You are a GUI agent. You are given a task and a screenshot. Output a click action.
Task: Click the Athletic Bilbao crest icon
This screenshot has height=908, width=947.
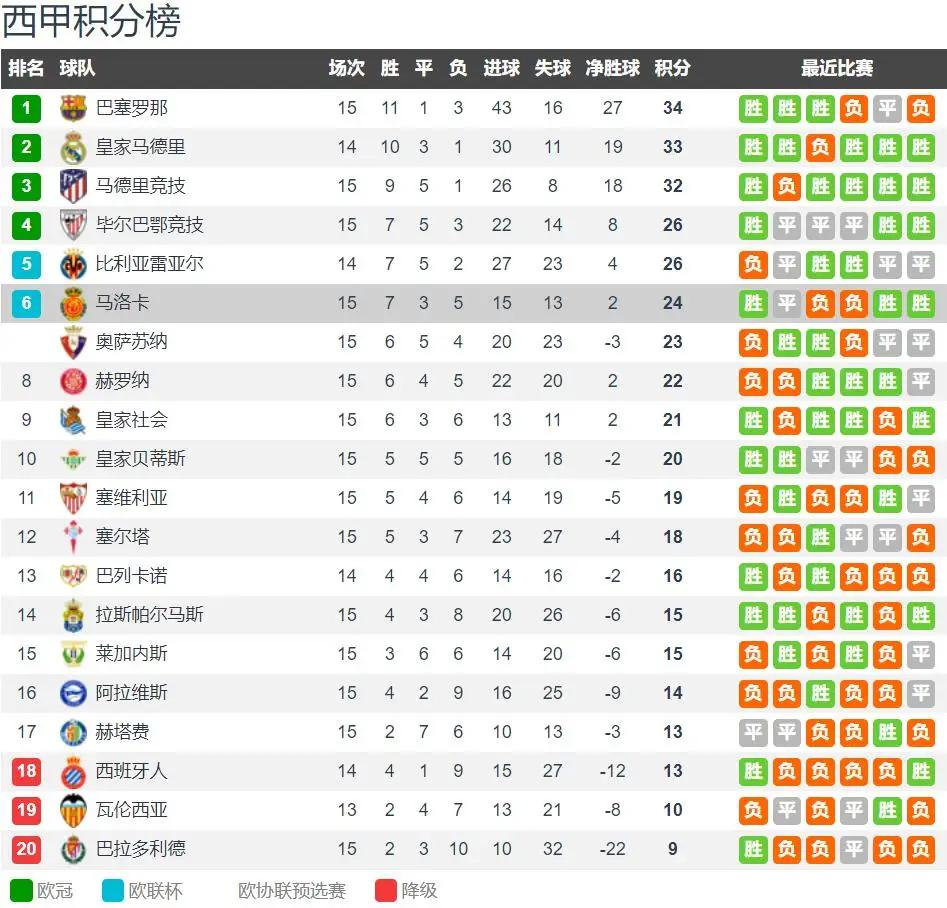73,225
